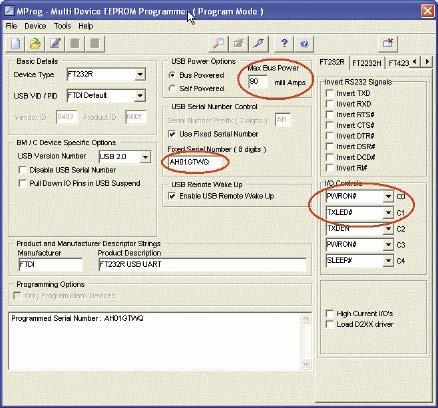Image resolution: width=438 pixels, height=408 pixels.
Task: Check the Invert RXD box
Action: [329, 104]
